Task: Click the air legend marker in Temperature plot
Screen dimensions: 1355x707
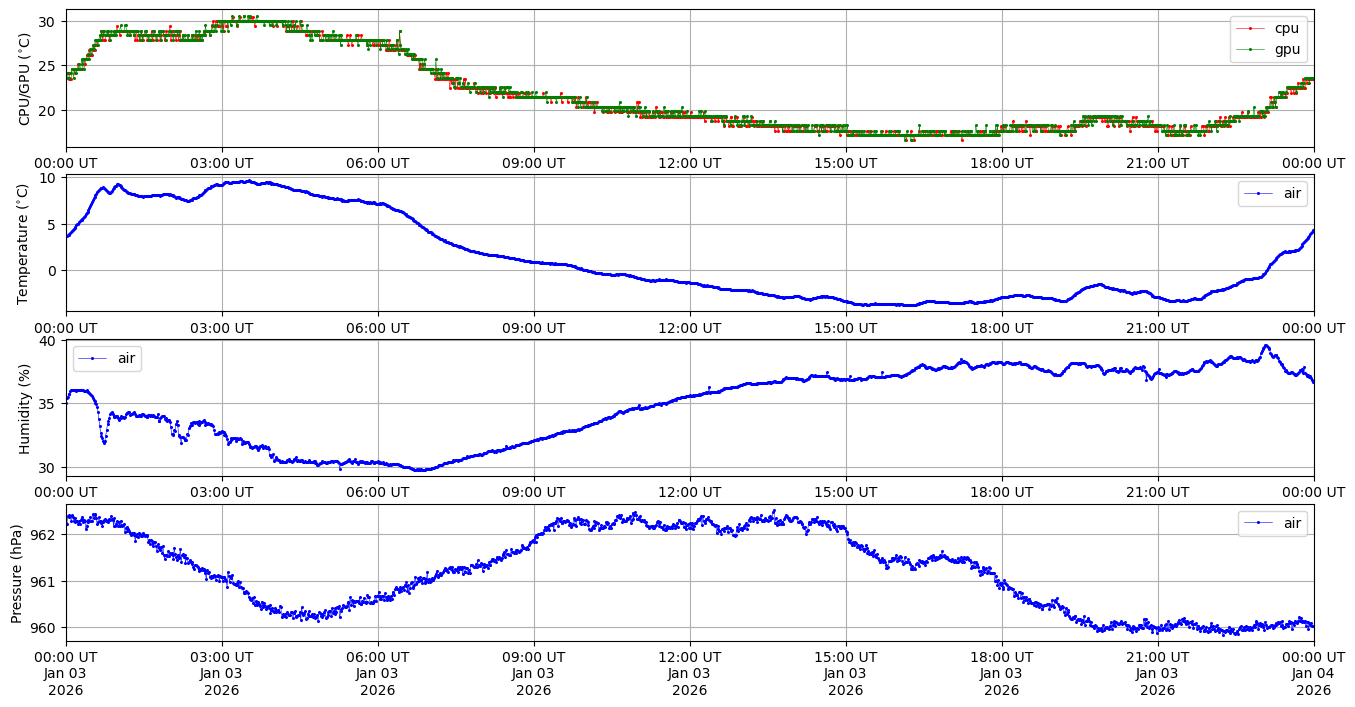Action: click(x=1257, y=194)
